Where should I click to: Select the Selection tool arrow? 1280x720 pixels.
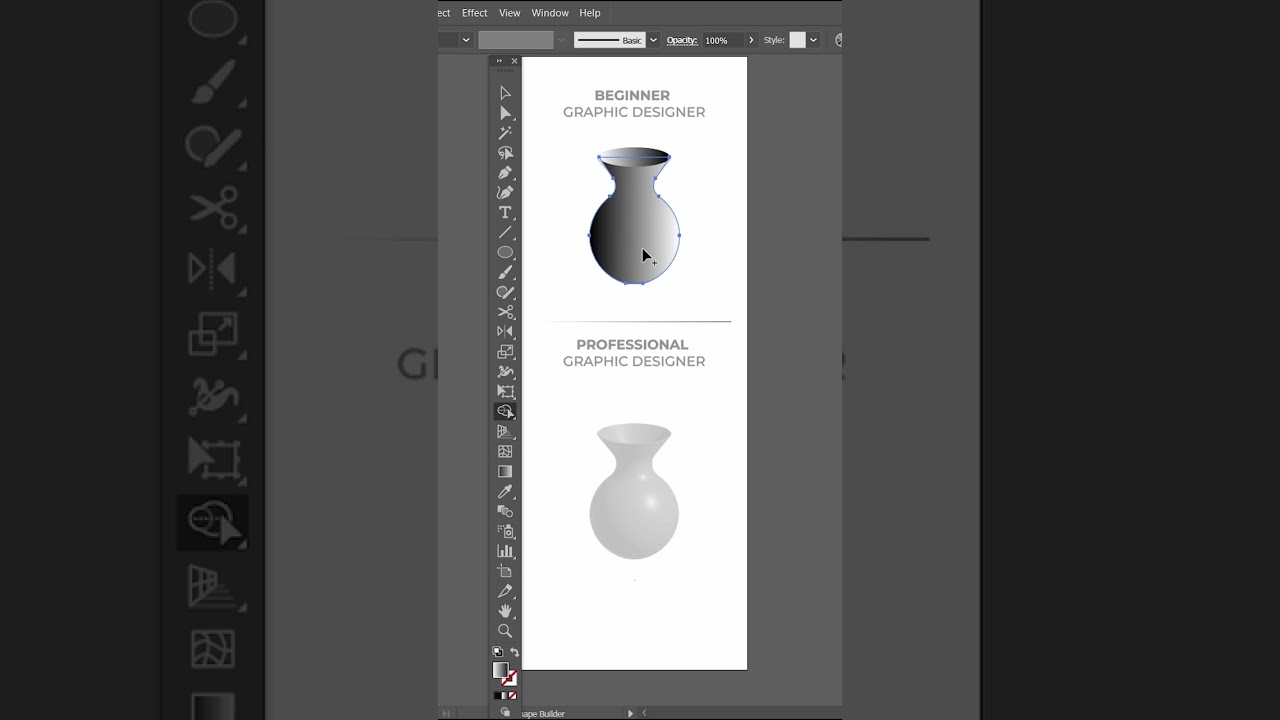point(505,93)
